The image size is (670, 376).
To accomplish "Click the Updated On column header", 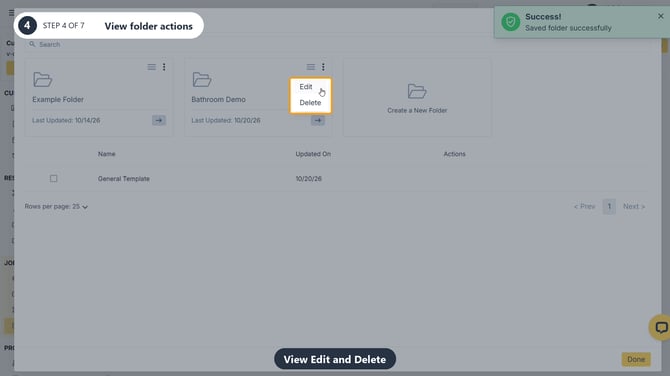I will [313, 154].
